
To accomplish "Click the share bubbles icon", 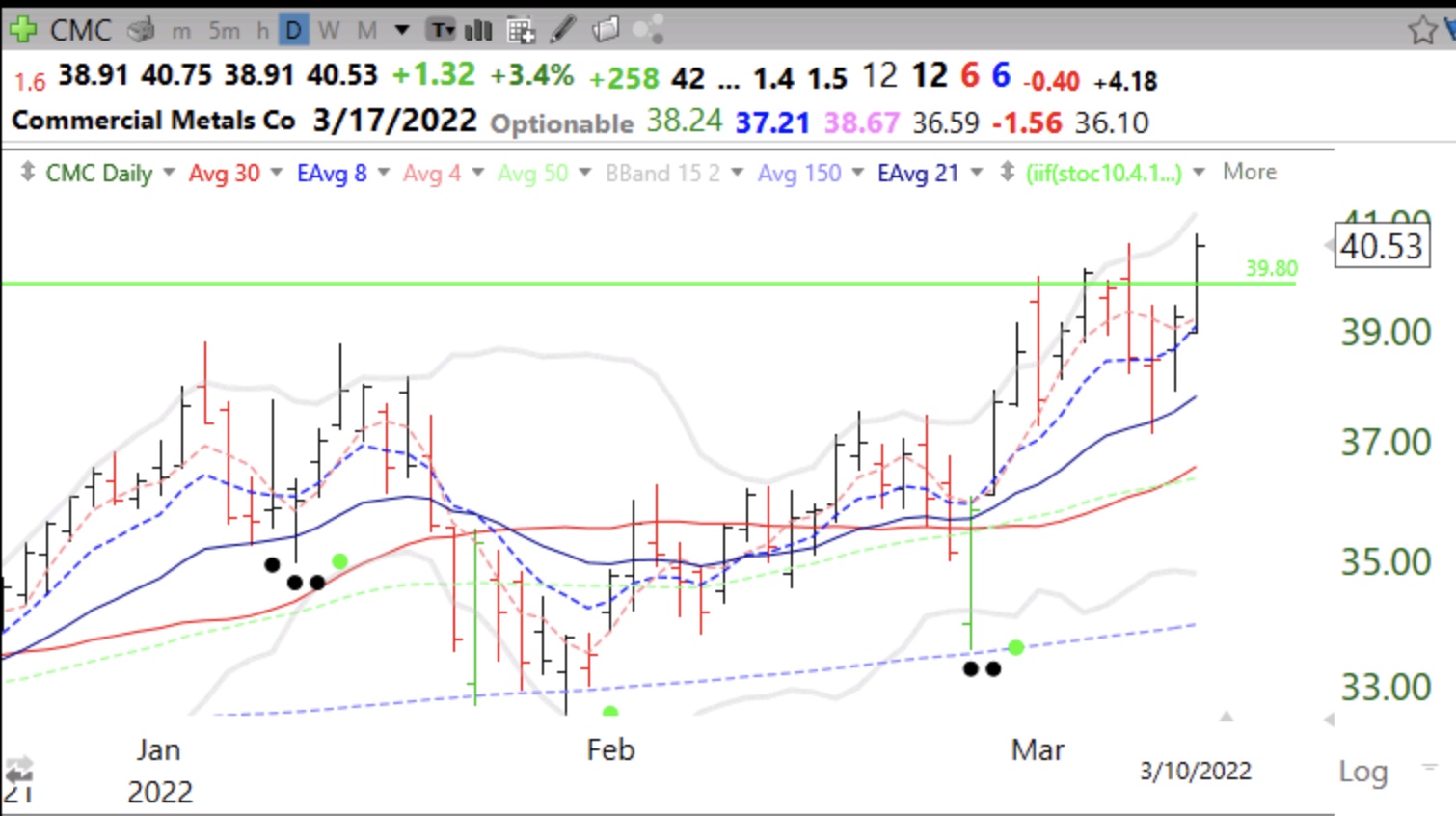I will pos(648,30).
